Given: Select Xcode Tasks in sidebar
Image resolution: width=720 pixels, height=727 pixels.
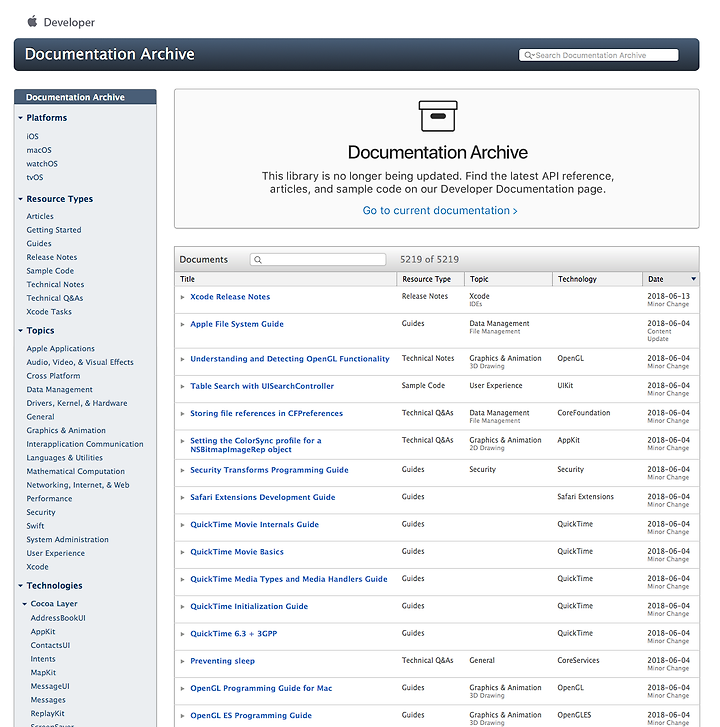Looking at the screenshot, I should coord(49,312).
